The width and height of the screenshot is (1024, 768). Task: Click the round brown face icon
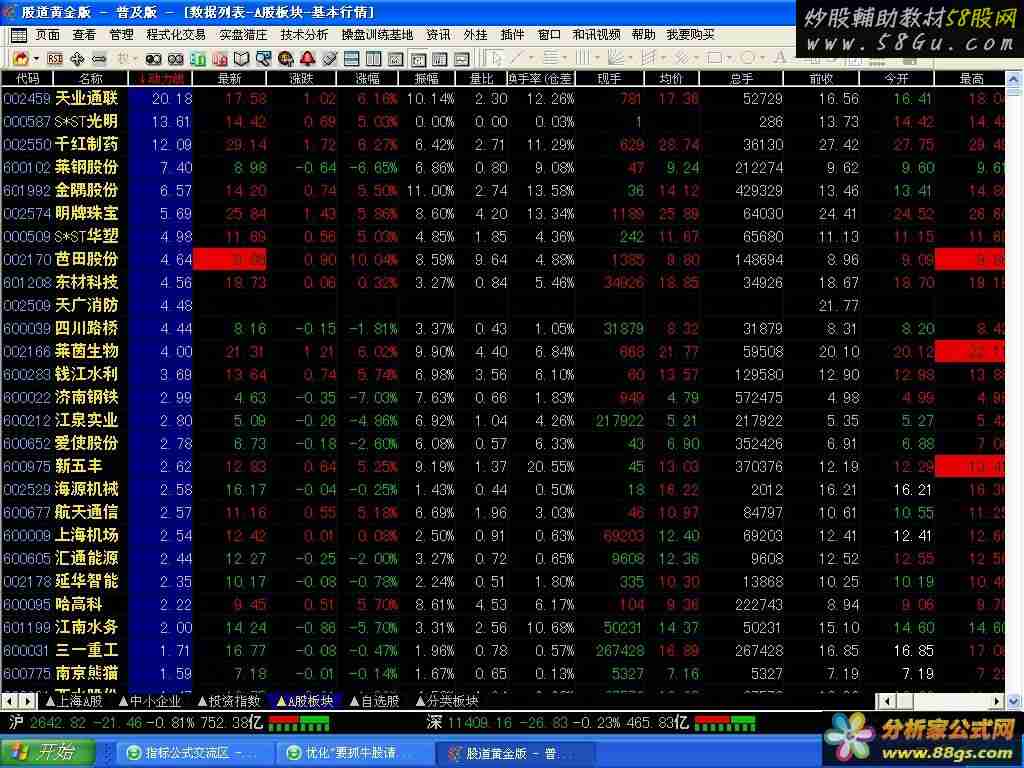285,59
